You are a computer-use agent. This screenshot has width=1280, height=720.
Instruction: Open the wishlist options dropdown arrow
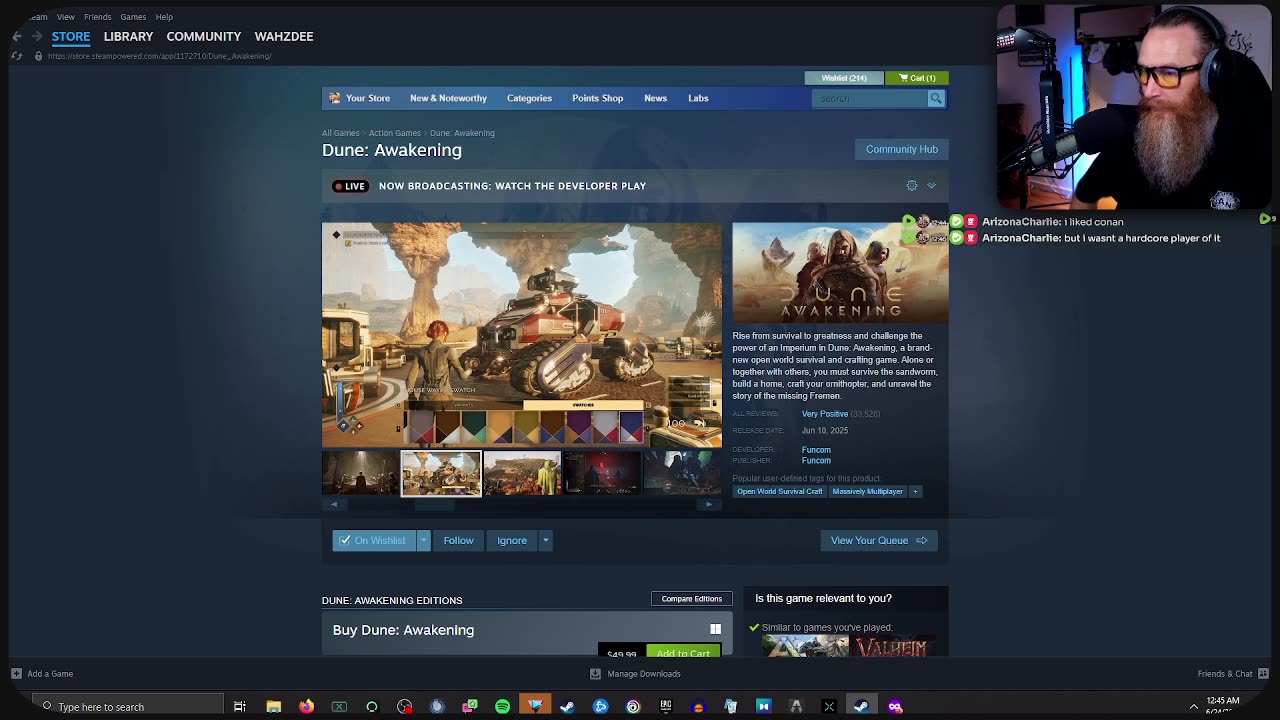point(423,540)
